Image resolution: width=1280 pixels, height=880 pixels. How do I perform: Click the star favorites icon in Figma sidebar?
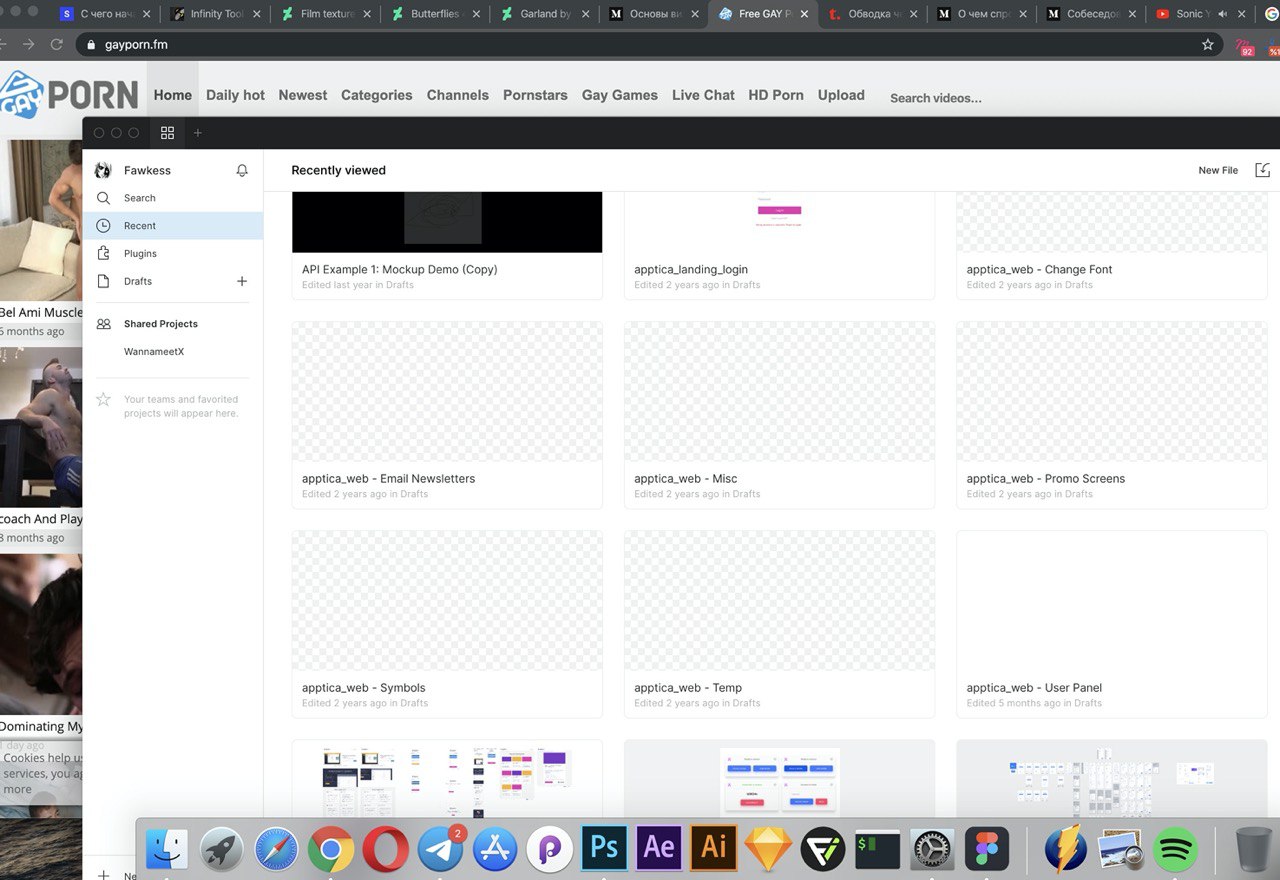[x=103, y=399]
